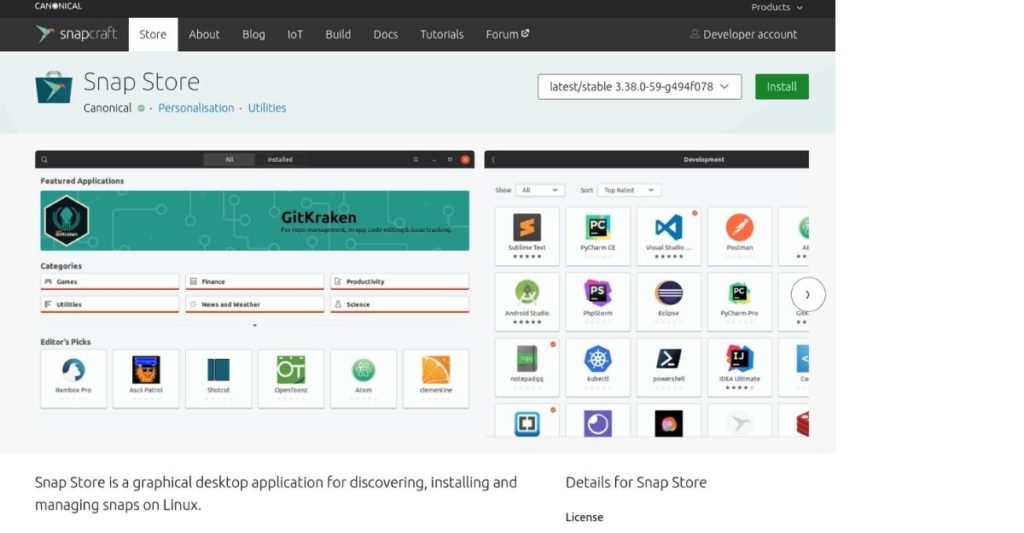The width and height of the screenshot is (1024, 533).
Task: Select the All tab in screenshot
Action: (229, 159)
